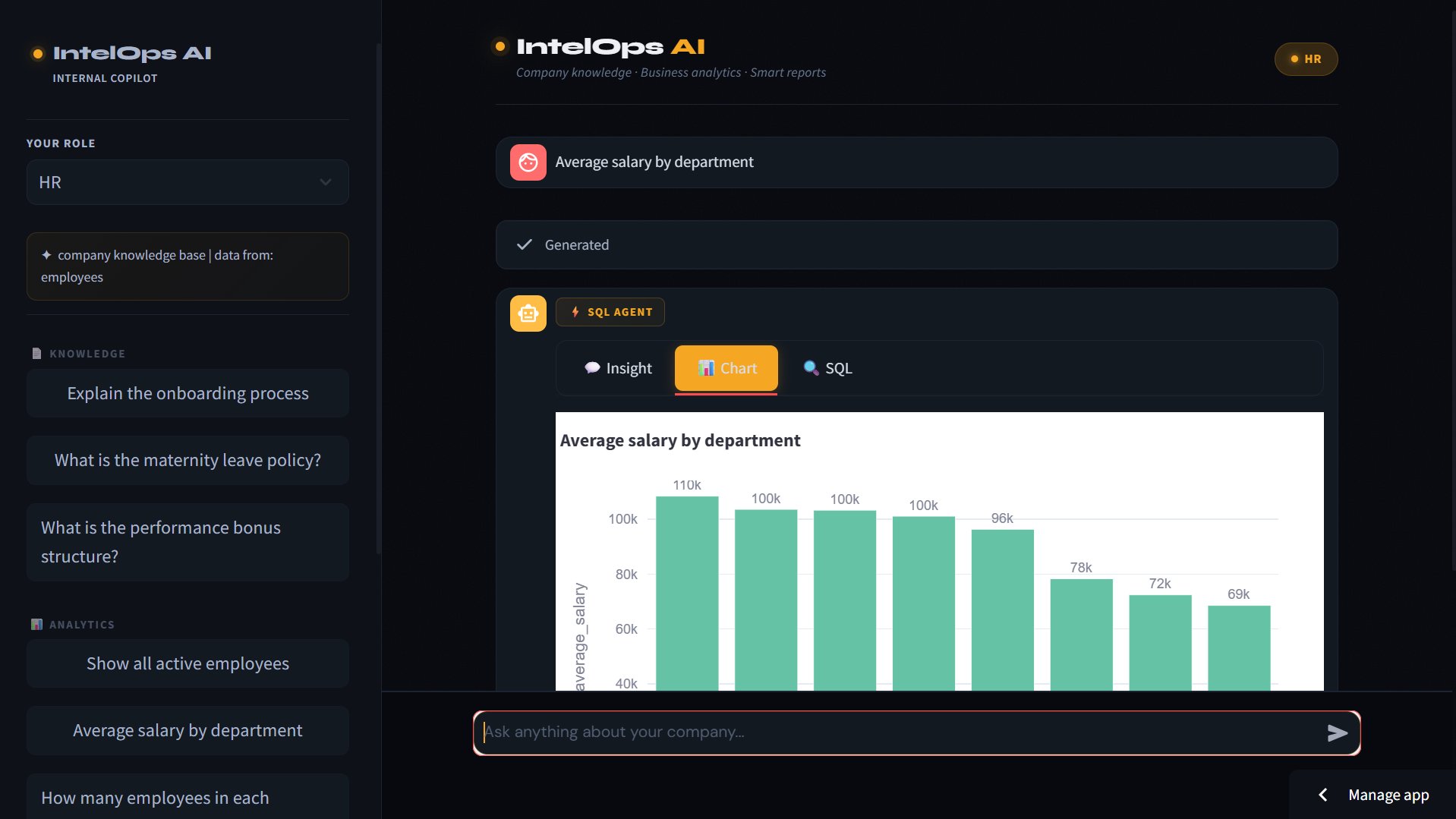The image size is (1456, 819).
Task: Click the speech bubble icon on Insight tab
Action: tap(593, 368)
